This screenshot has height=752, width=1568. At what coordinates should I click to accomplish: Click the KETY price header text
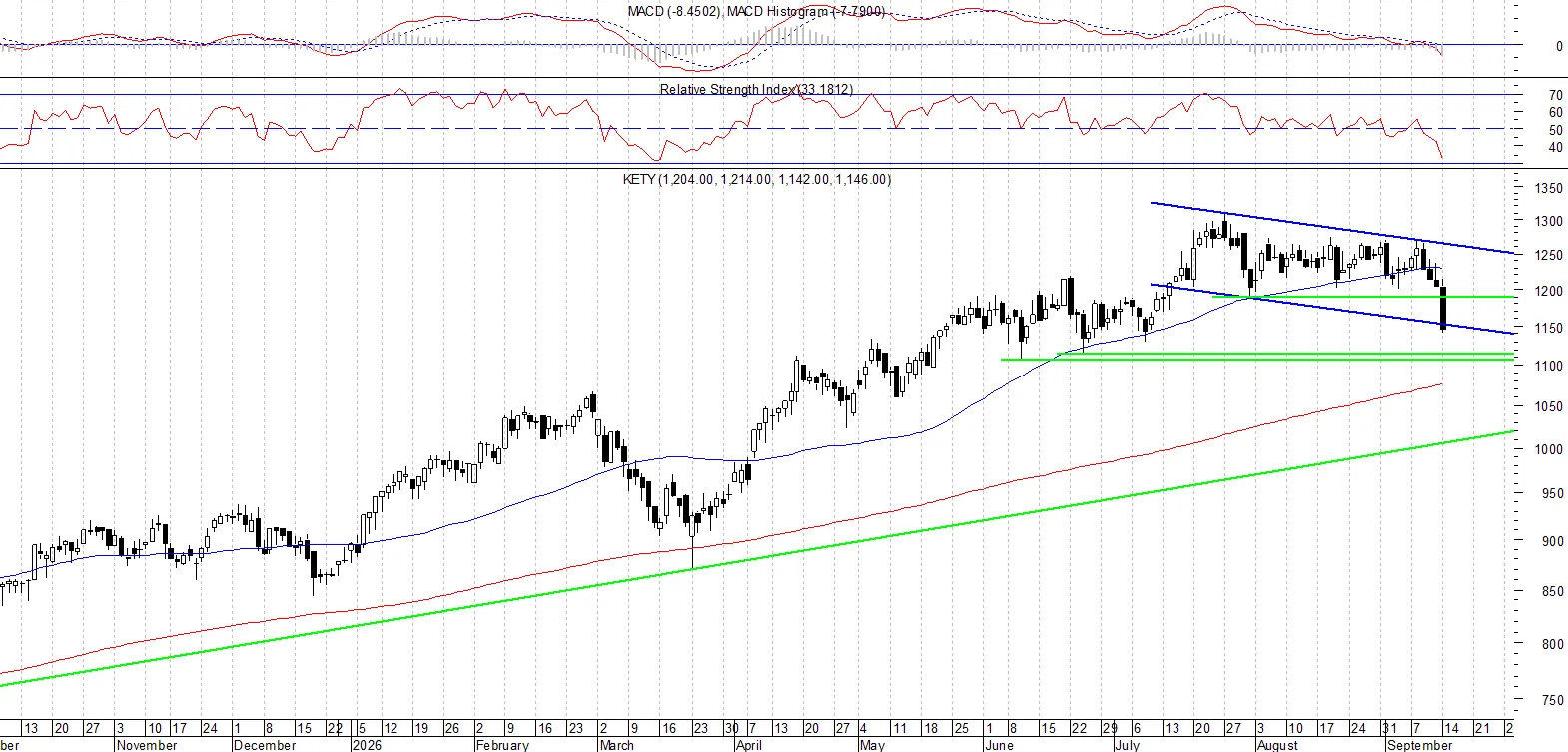point(756,179)
